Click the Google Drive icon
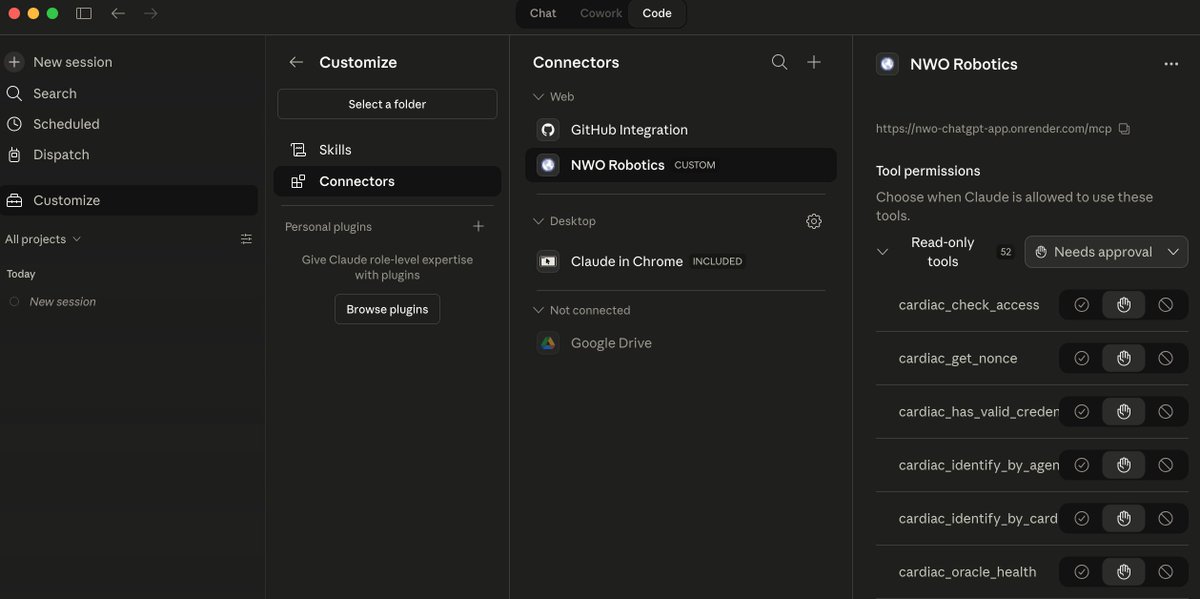The width and height of the screenshot is (1200, 599). [x=548, y=343]
